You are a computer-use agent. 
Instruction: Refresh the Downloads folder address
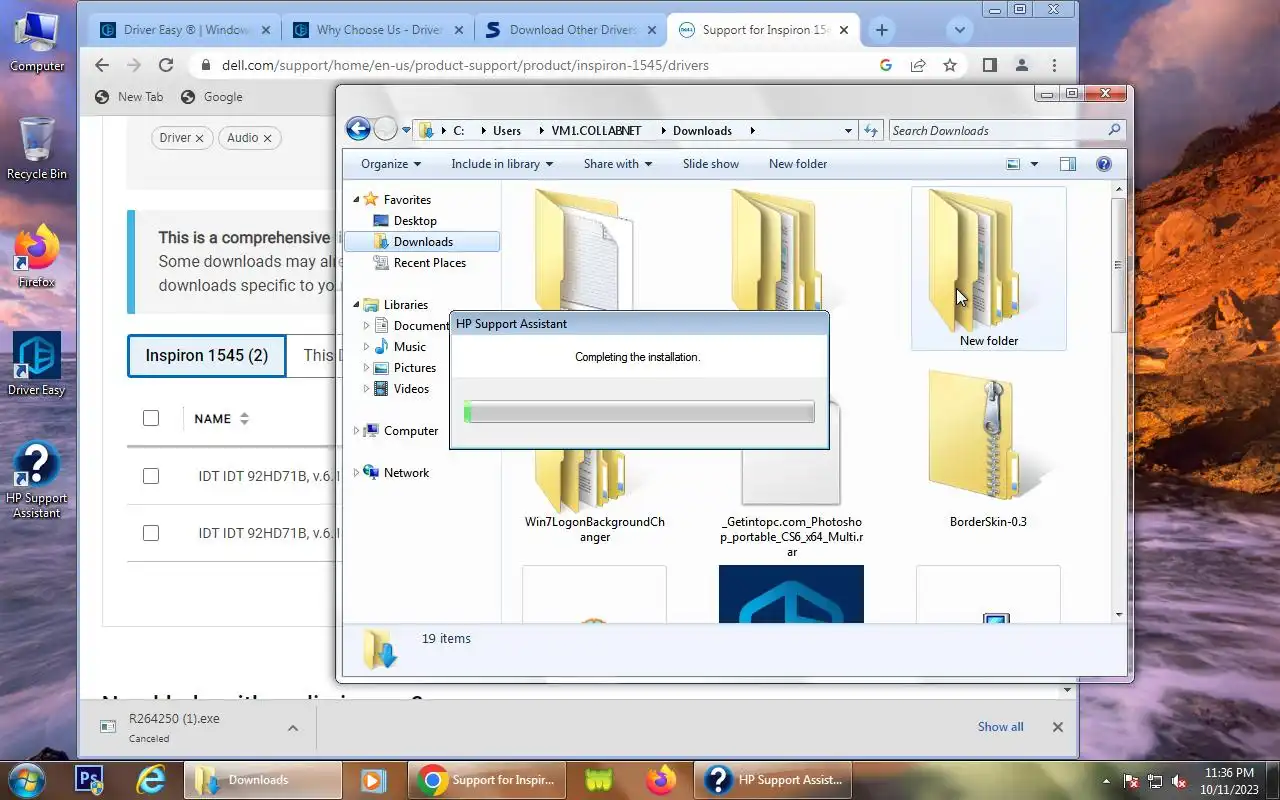click(x=871, y=130)
